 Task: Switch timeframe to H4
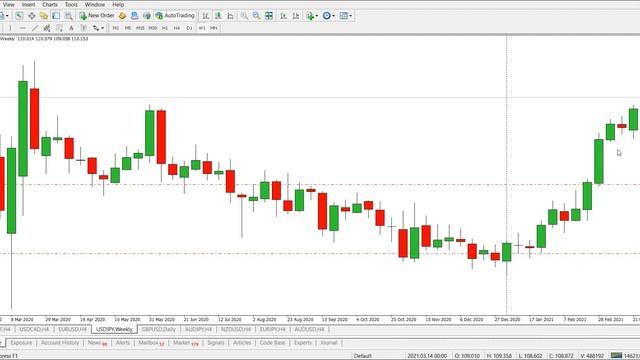pos(177,28)
